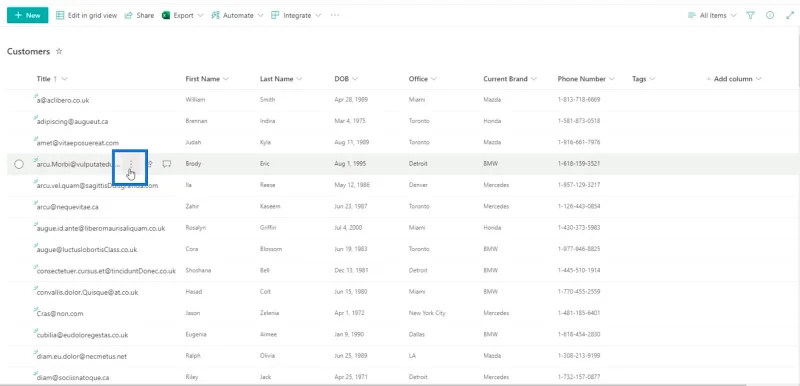The height and width of the screenshot is (386, 800).
Task: Open the Title column header menu
Action: [x=52, y=79]
